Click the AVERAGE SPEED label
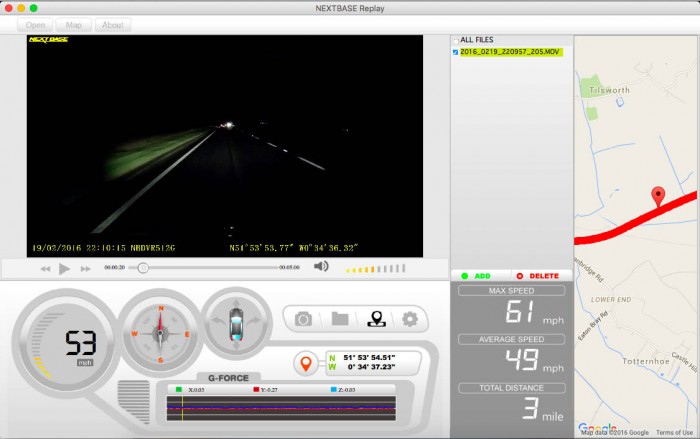 [511, 339]
